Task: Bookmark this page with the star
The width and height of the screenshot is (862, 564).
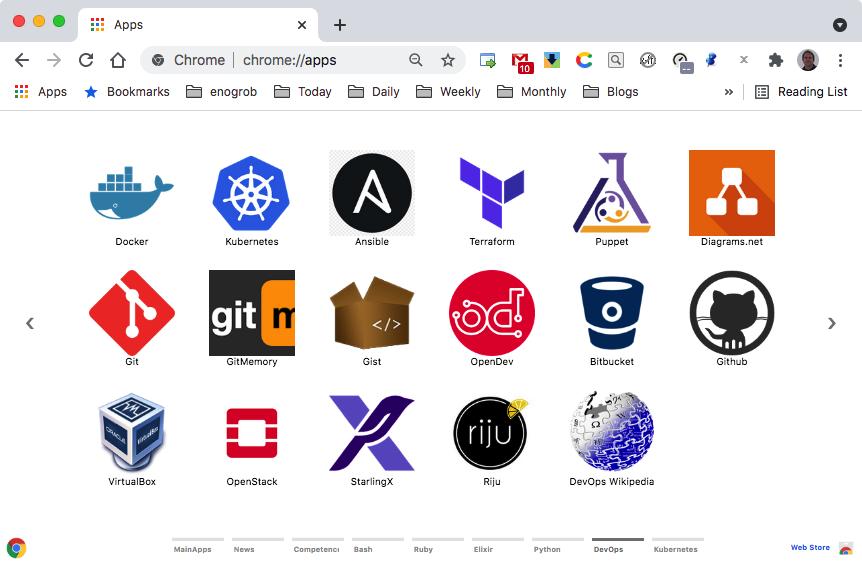Action: click(x=448, y=60)
